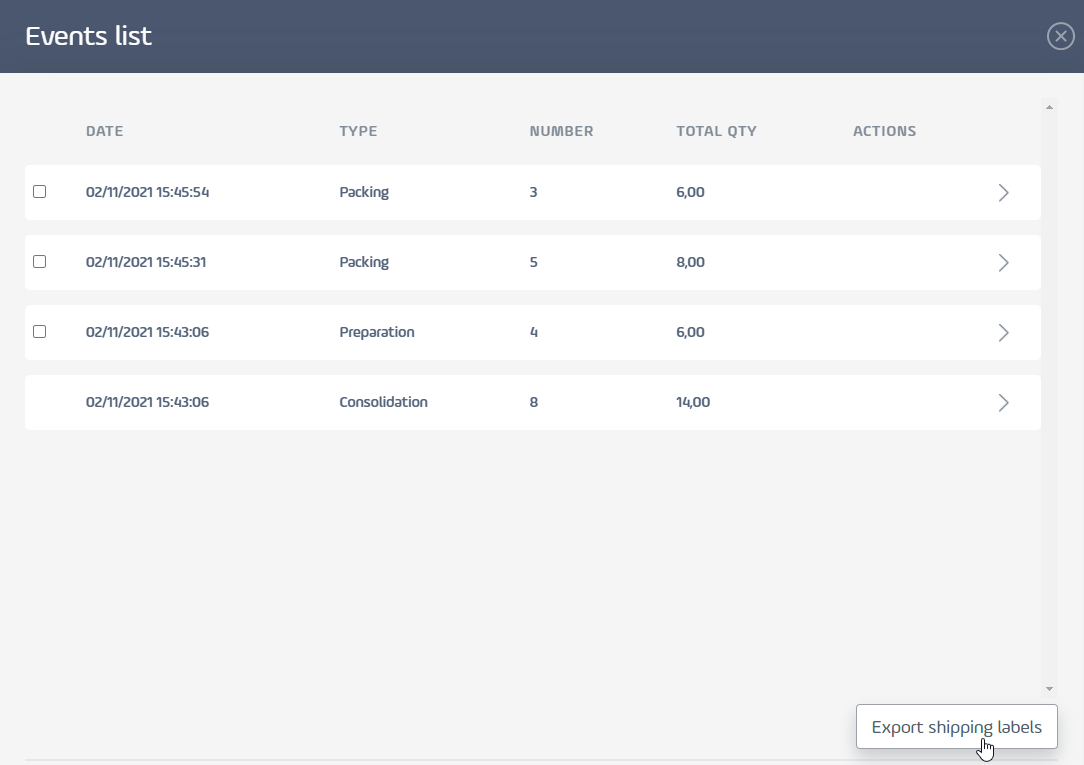Click number 4 in Preparation row

[x=534, y=332]
